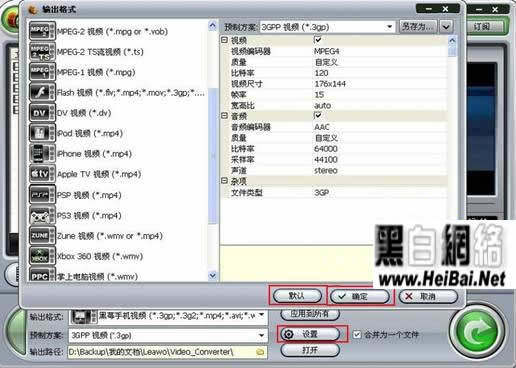Click the 默认 default button
This screenshot has width=516, height=368.
(297, 296)
